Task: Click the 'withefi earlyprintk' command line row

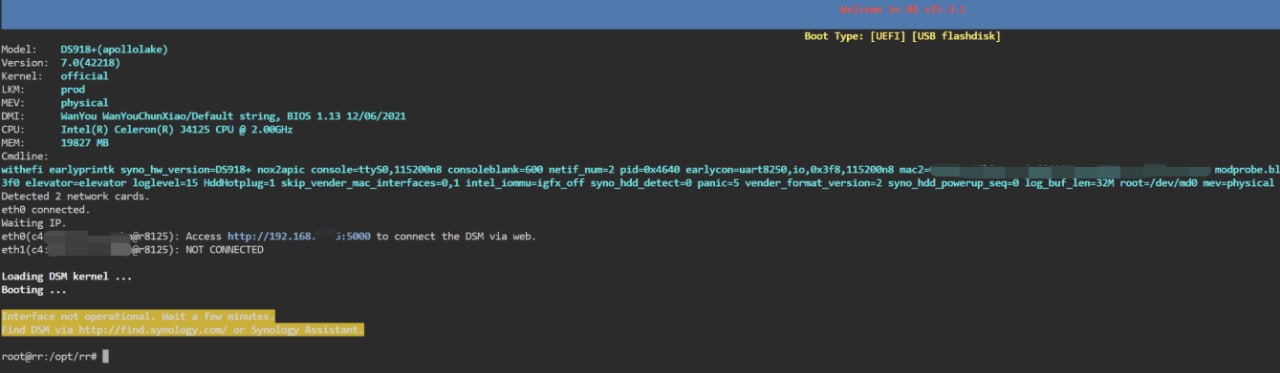Action: click(640, 170)
